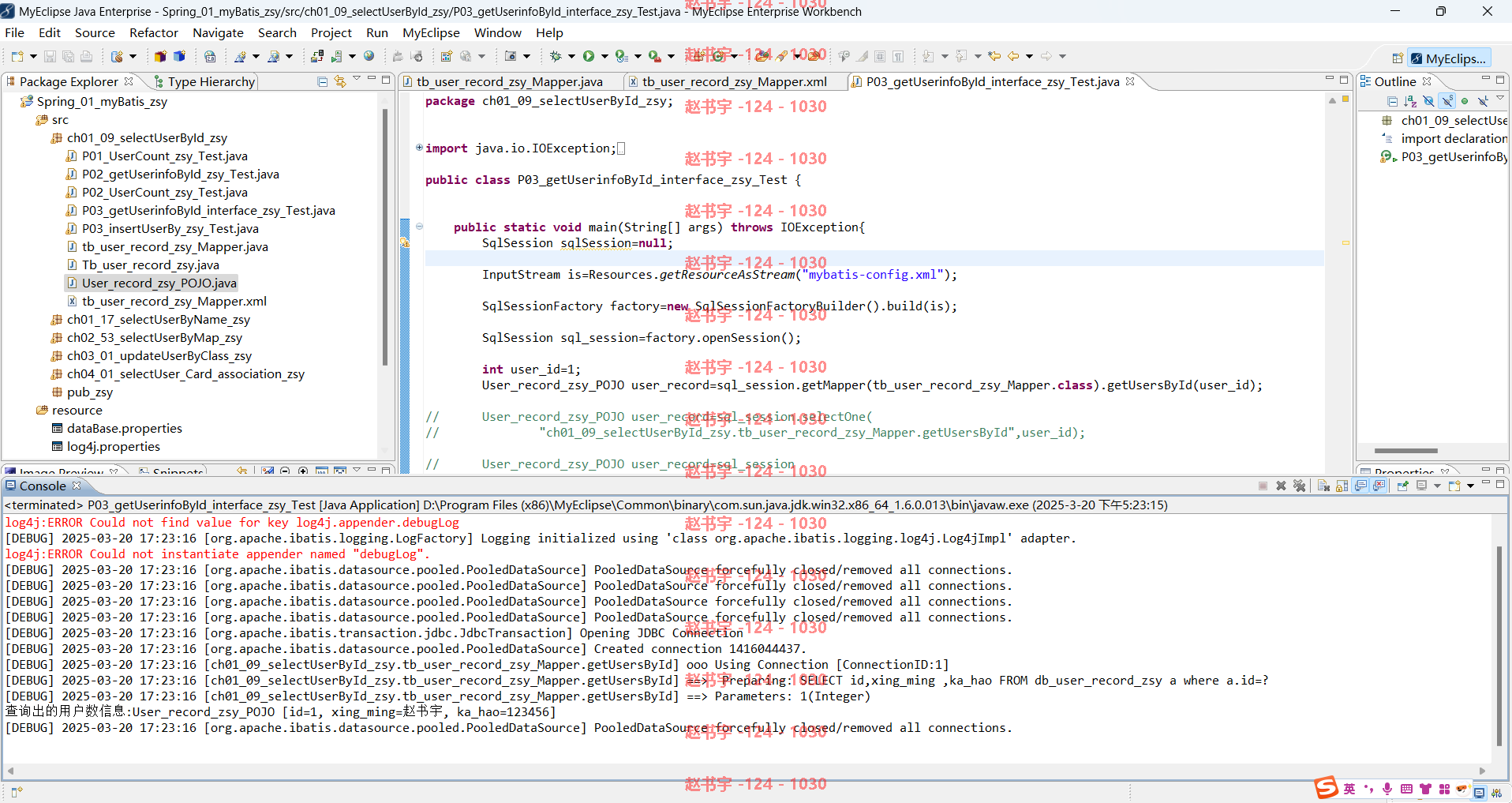
Task: Switch to Type Hierarchy tab
Action: point(205,81)
